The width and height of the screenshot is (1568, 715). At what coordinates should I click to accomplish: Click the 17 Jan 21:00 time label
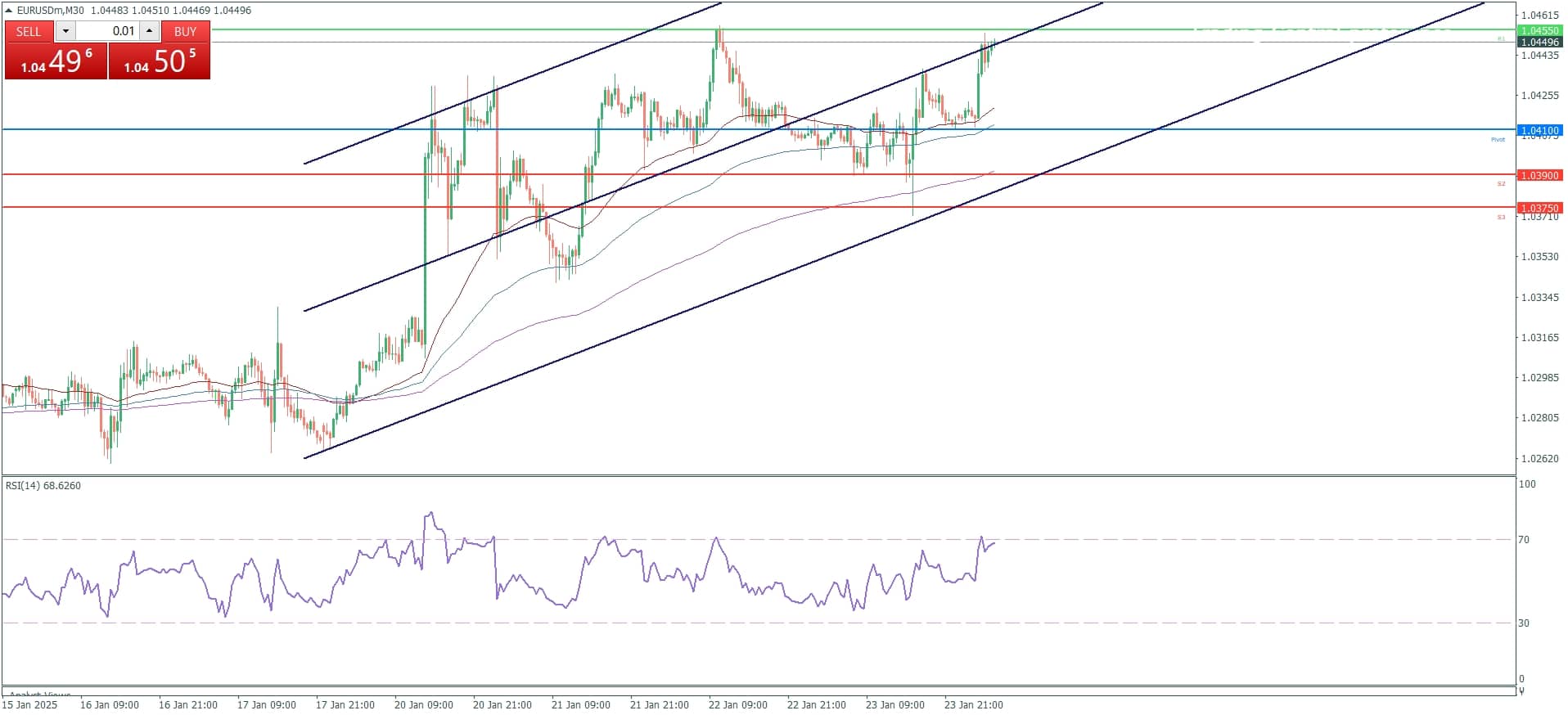tap(345, 705)
